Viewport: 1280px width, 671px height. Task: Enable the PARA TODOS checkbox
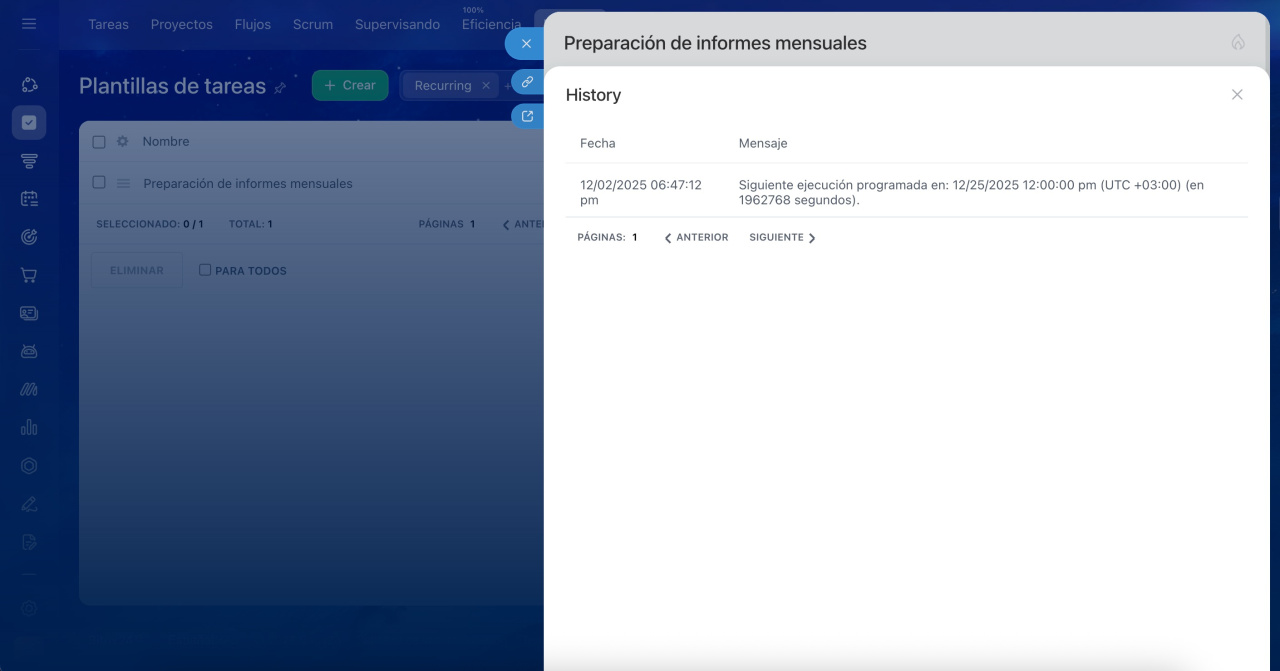tap(205, 270)
